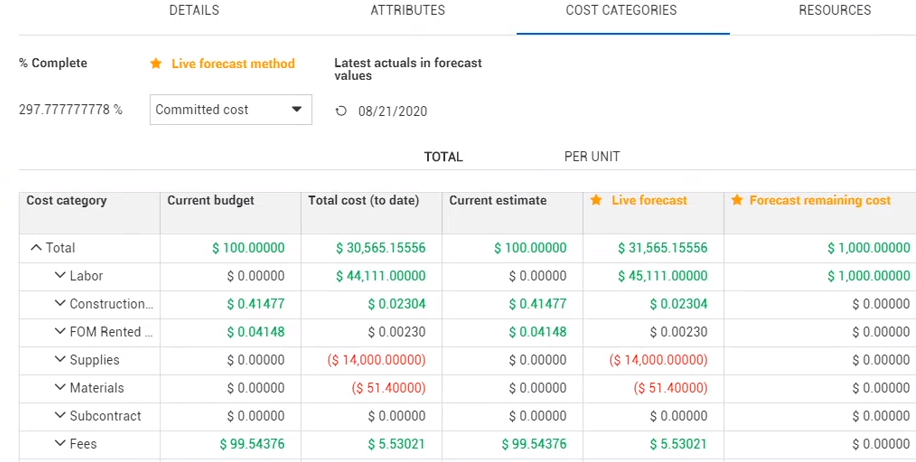Click the refresh icon beside 08/21/2020

coord(341,111)
